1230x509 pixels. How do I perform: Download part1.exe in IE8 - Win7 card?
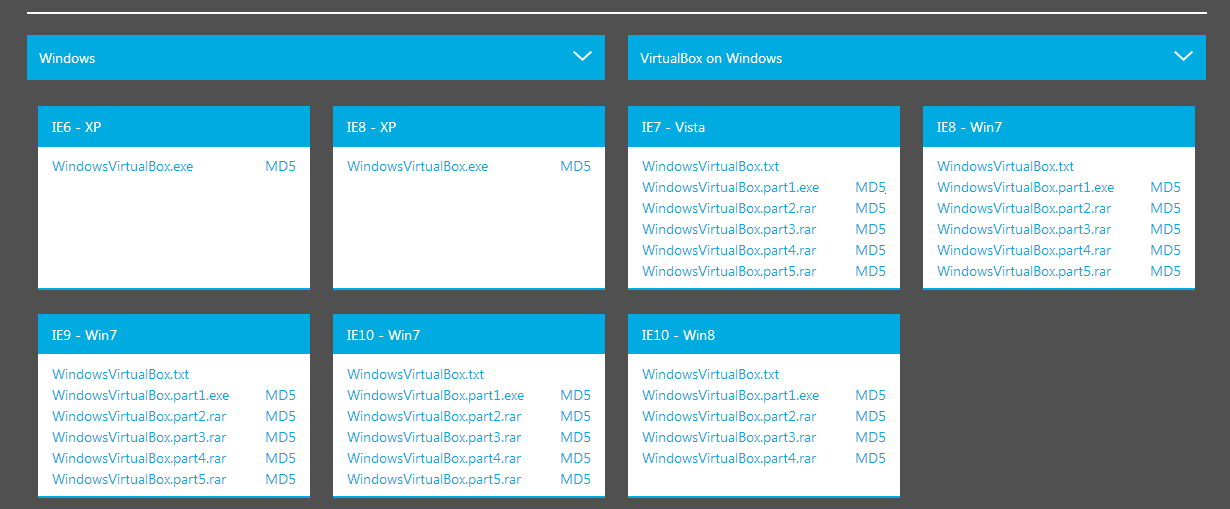(x=1025, y=187)
